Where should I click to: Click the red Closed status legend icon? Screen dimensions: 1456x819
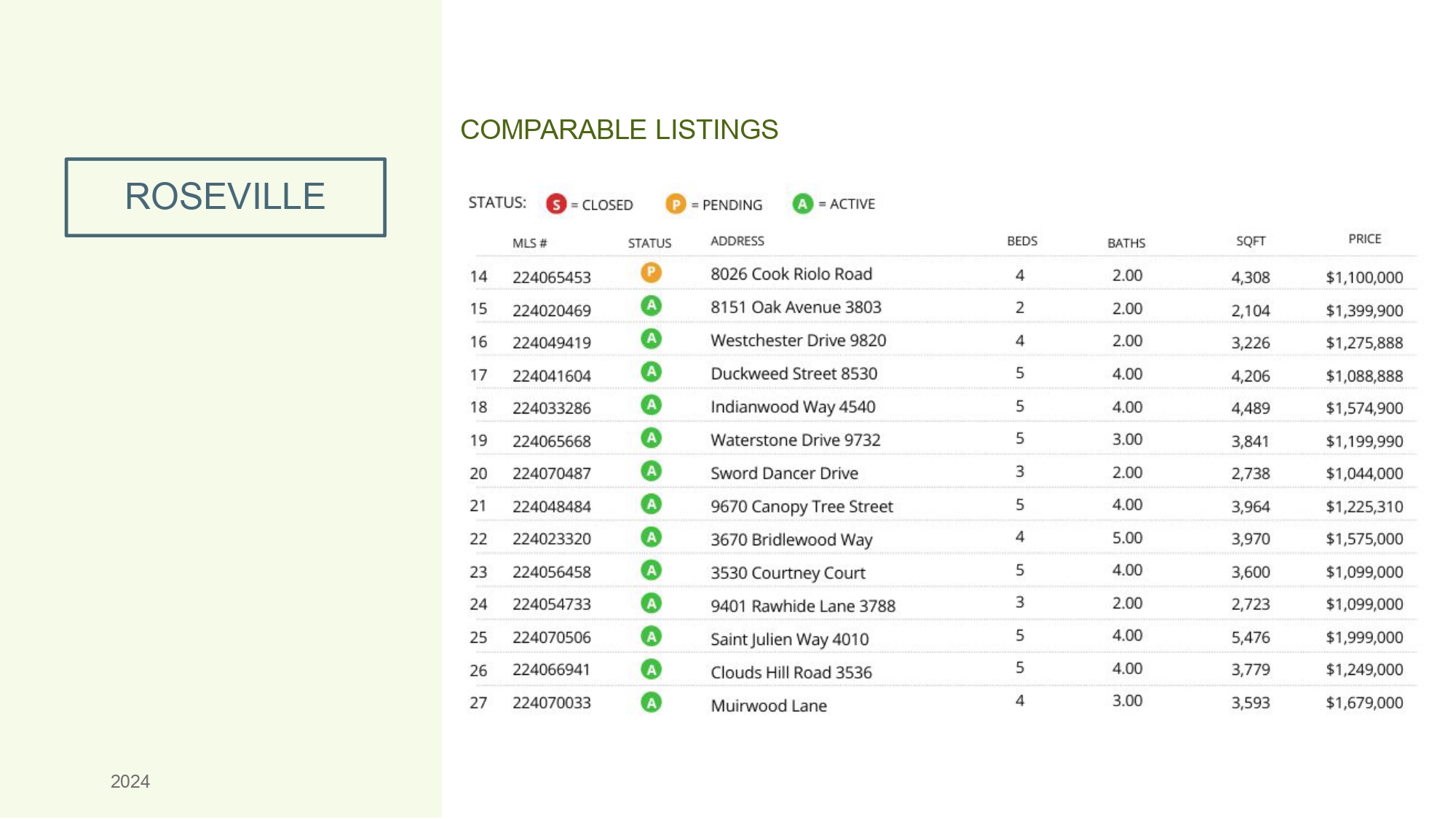click(556, 205)
